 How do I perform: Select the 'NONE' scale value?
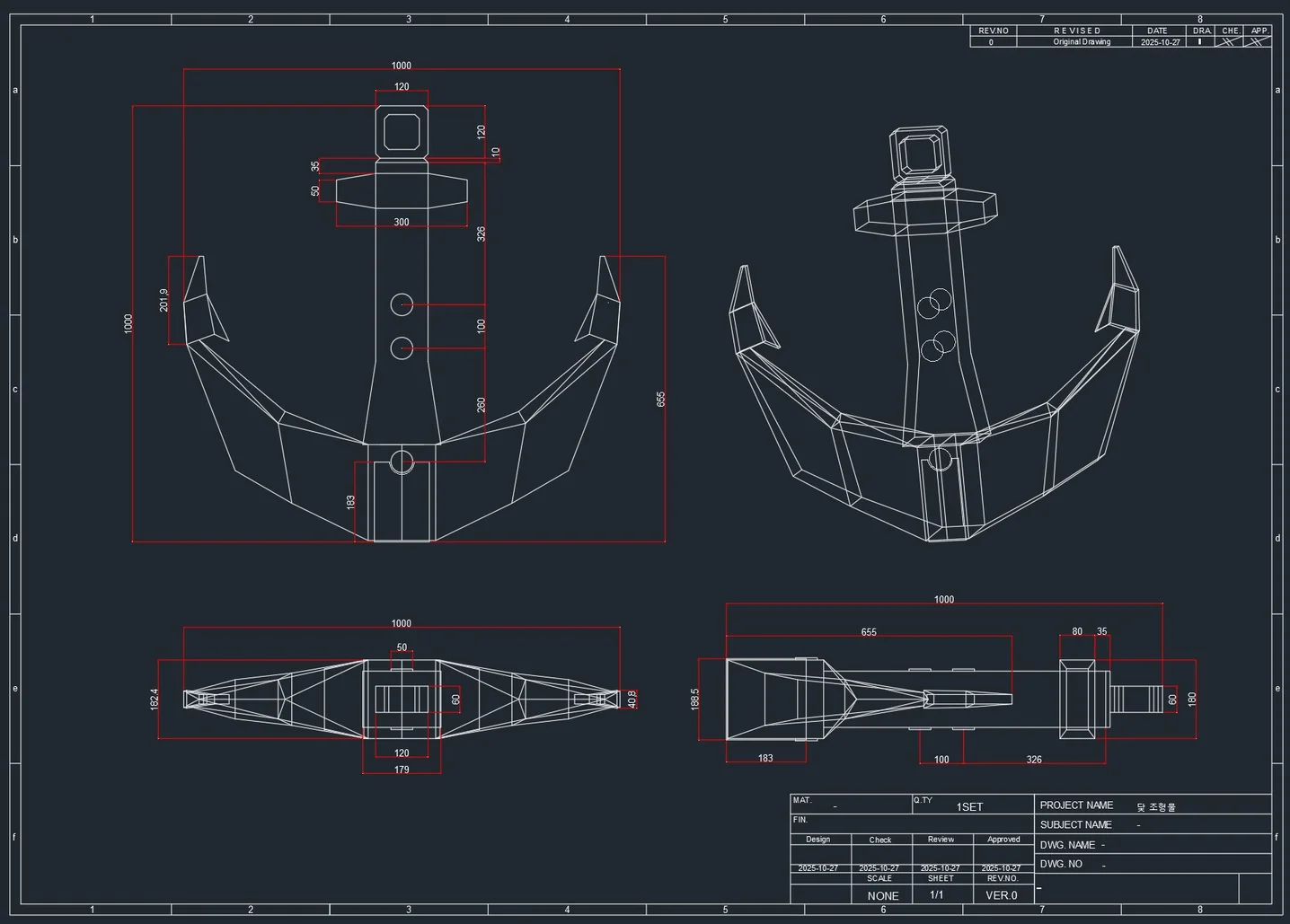[x=883, y=896]
